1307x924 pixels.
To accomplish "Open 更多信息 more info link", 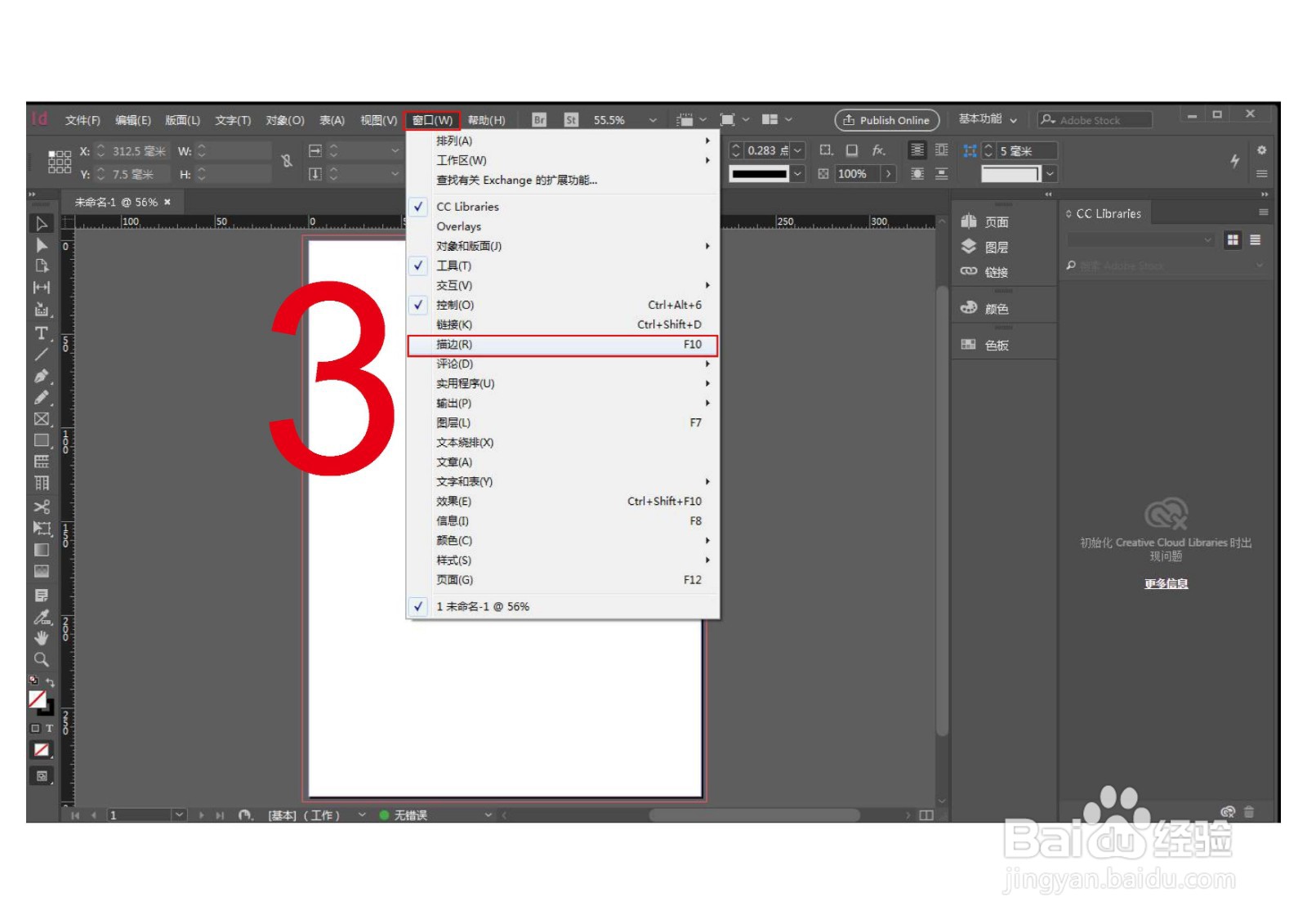I will click(1166, 583).
